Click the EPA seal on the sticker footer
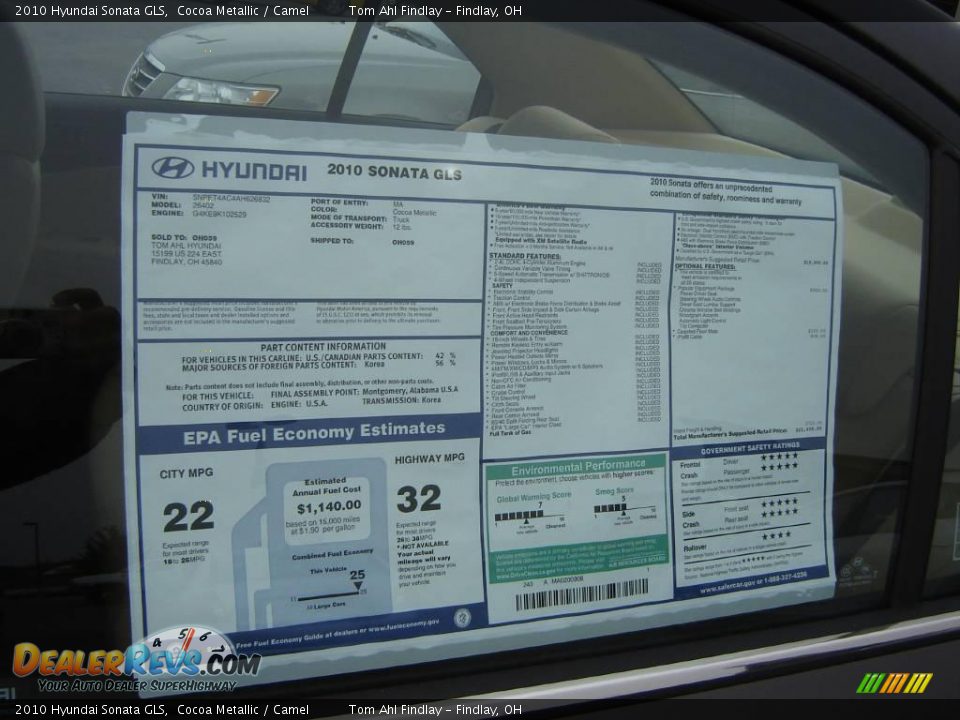 [x=462, y=618]
